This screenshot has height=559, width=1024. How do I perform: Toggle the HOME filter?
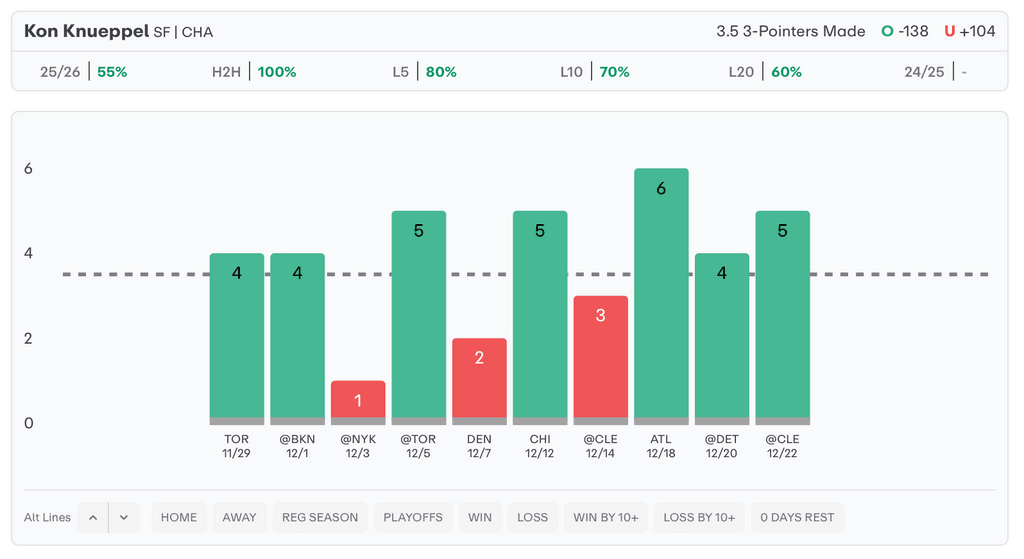pyautogui.click(x=179, y=517)
